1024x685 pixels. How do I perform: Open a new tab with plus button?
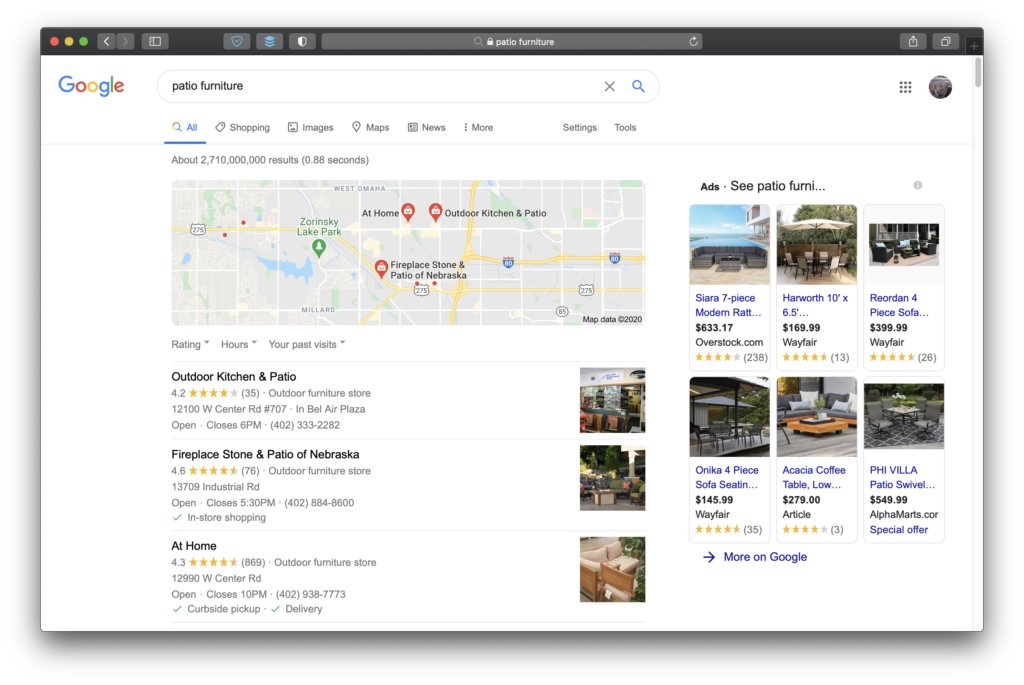(x=974, y=46)
